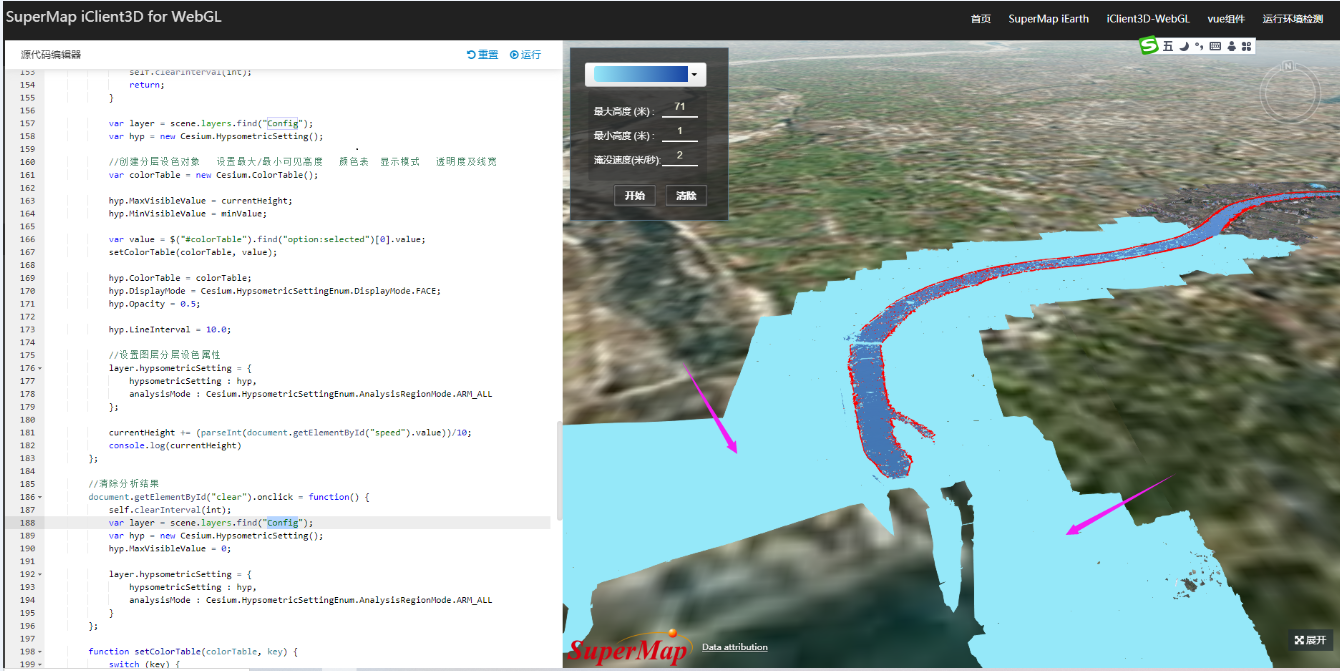Screen dimensions: 1340x671
Task: Open the iClient3D-WebGL menu item
Action: [x=1148, y=19]
